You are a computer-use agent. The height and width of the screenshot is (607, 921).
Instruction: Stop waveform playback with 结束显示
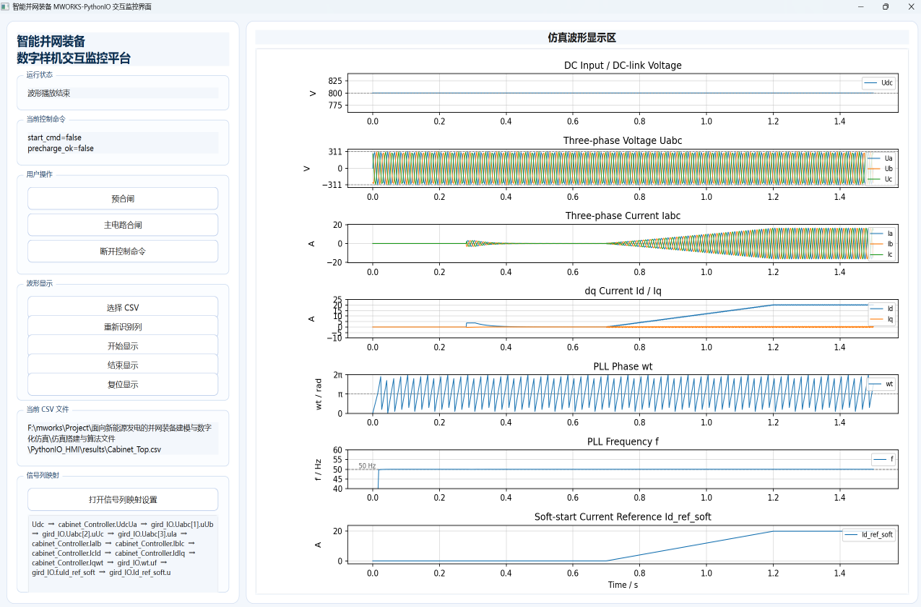click(123, 365)
